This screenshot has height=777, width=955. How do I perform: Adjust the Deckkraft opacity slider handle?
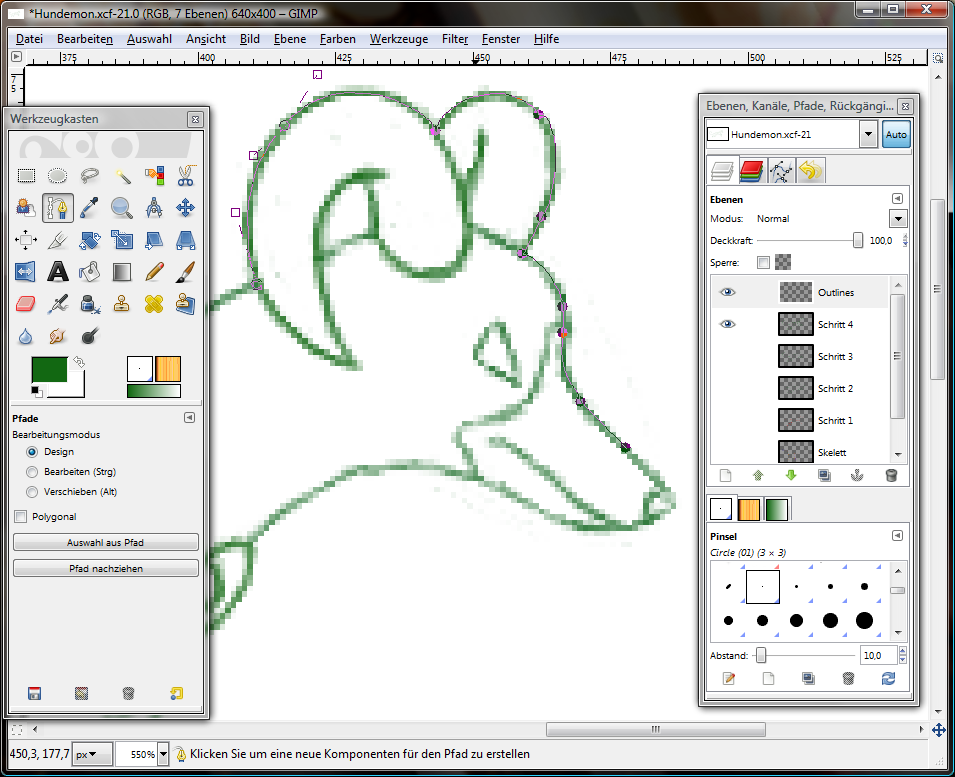(858, 241)
